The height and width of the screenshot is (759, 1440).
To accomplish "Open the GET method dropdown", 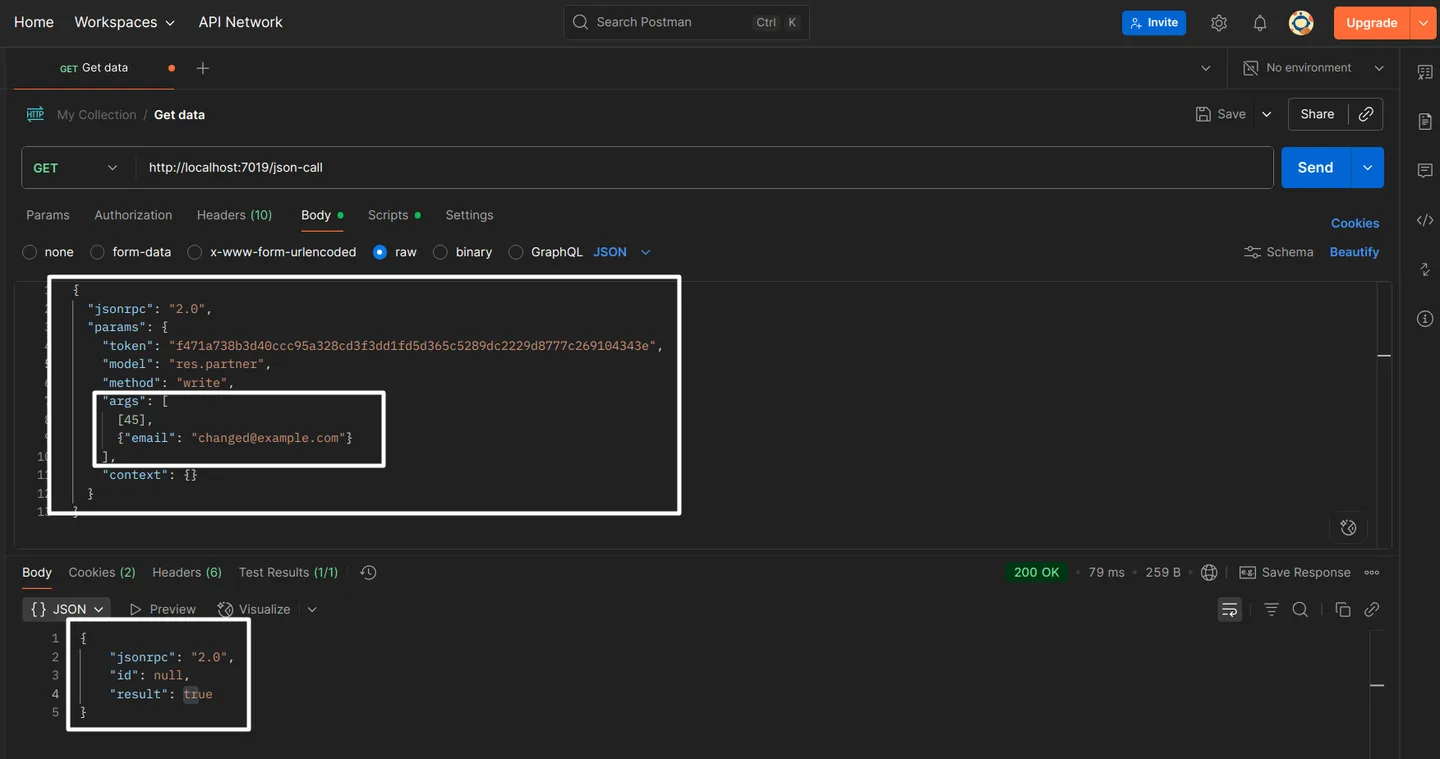I will click(x=75, y=168).
